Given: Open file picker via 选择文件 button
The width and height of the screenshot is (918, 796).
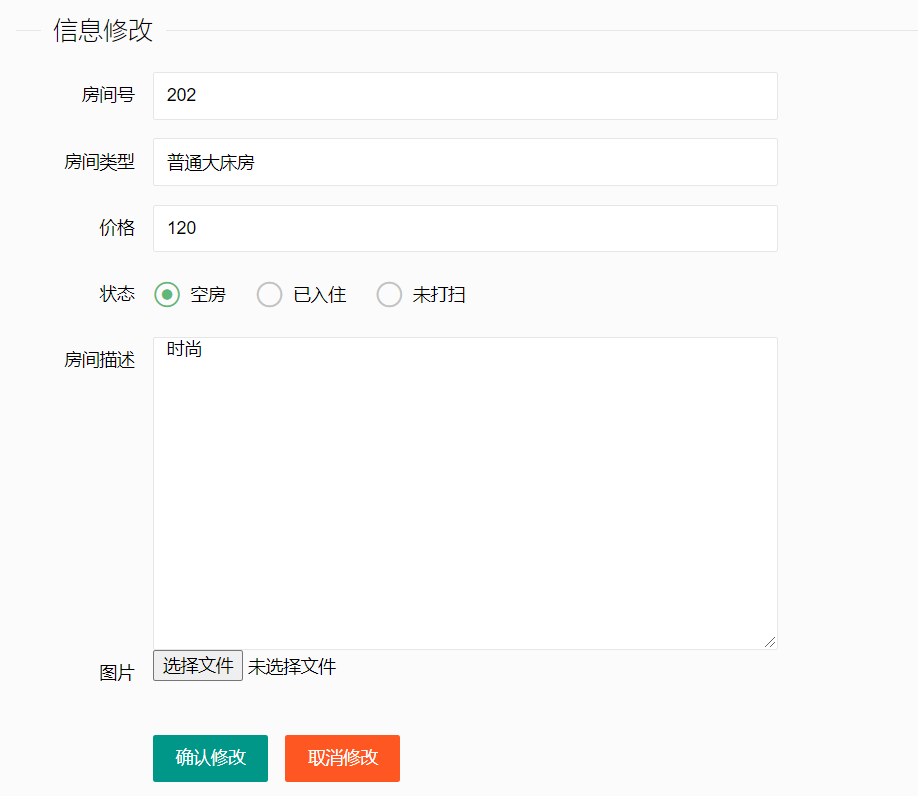Looking at the screenshot, I should click(197, 665).
